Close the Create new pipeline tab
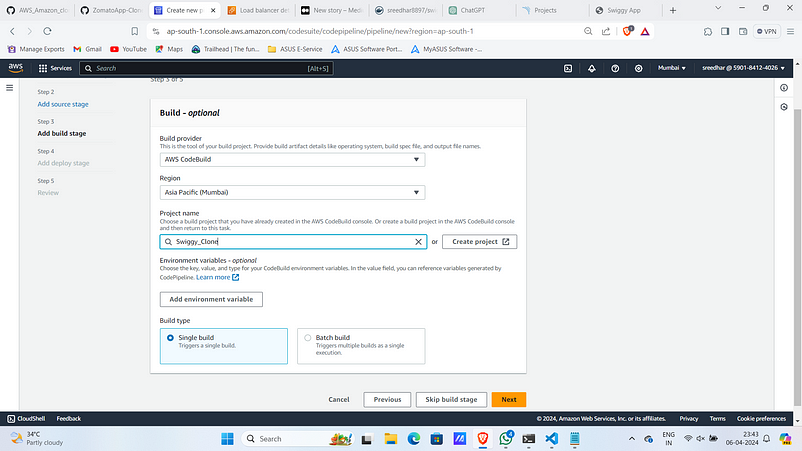 (x=213, y=10)
